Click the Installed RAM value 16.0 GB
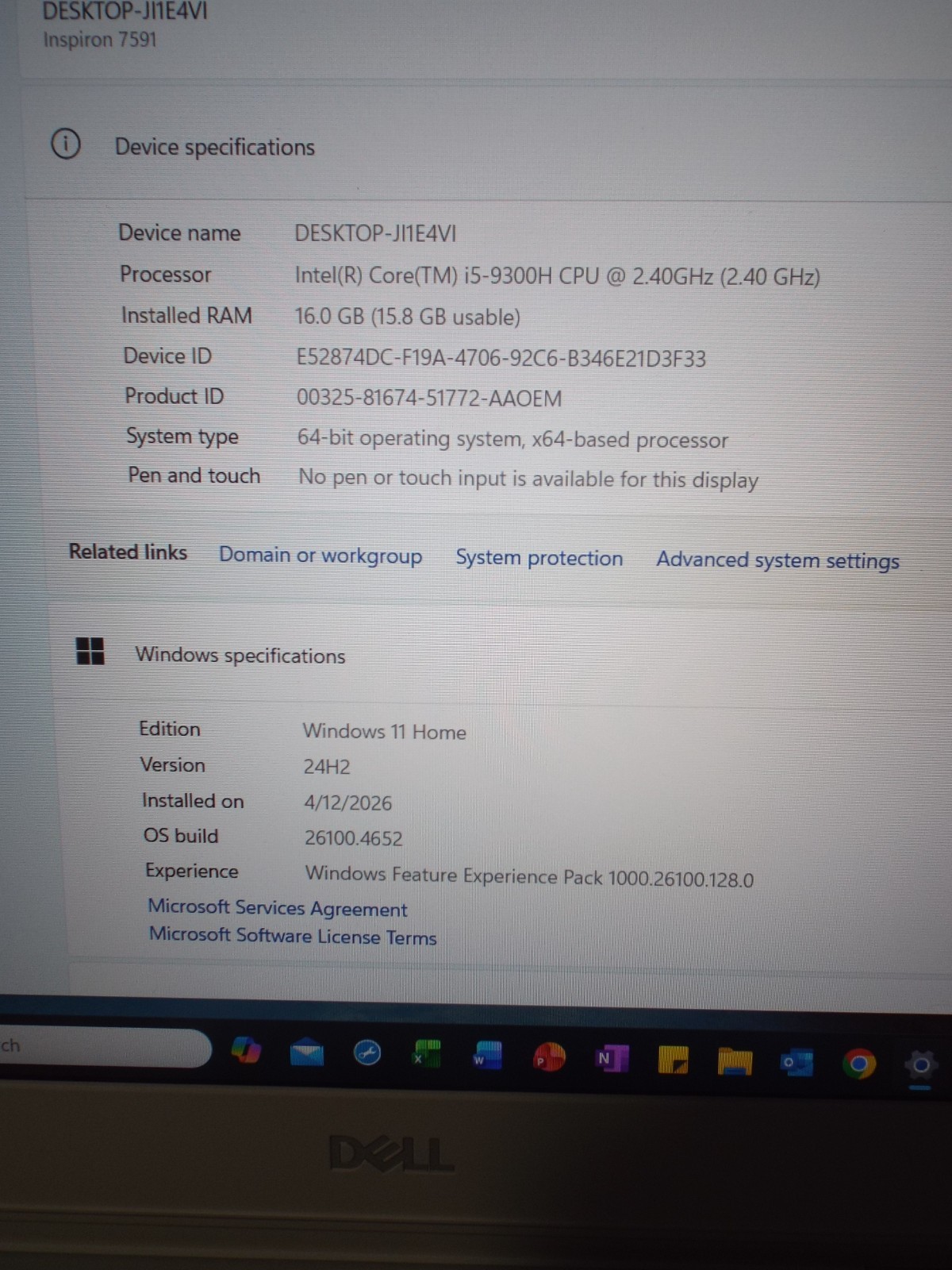The width and height of the screenshot is (952, 1270). [x=408, y=317]
